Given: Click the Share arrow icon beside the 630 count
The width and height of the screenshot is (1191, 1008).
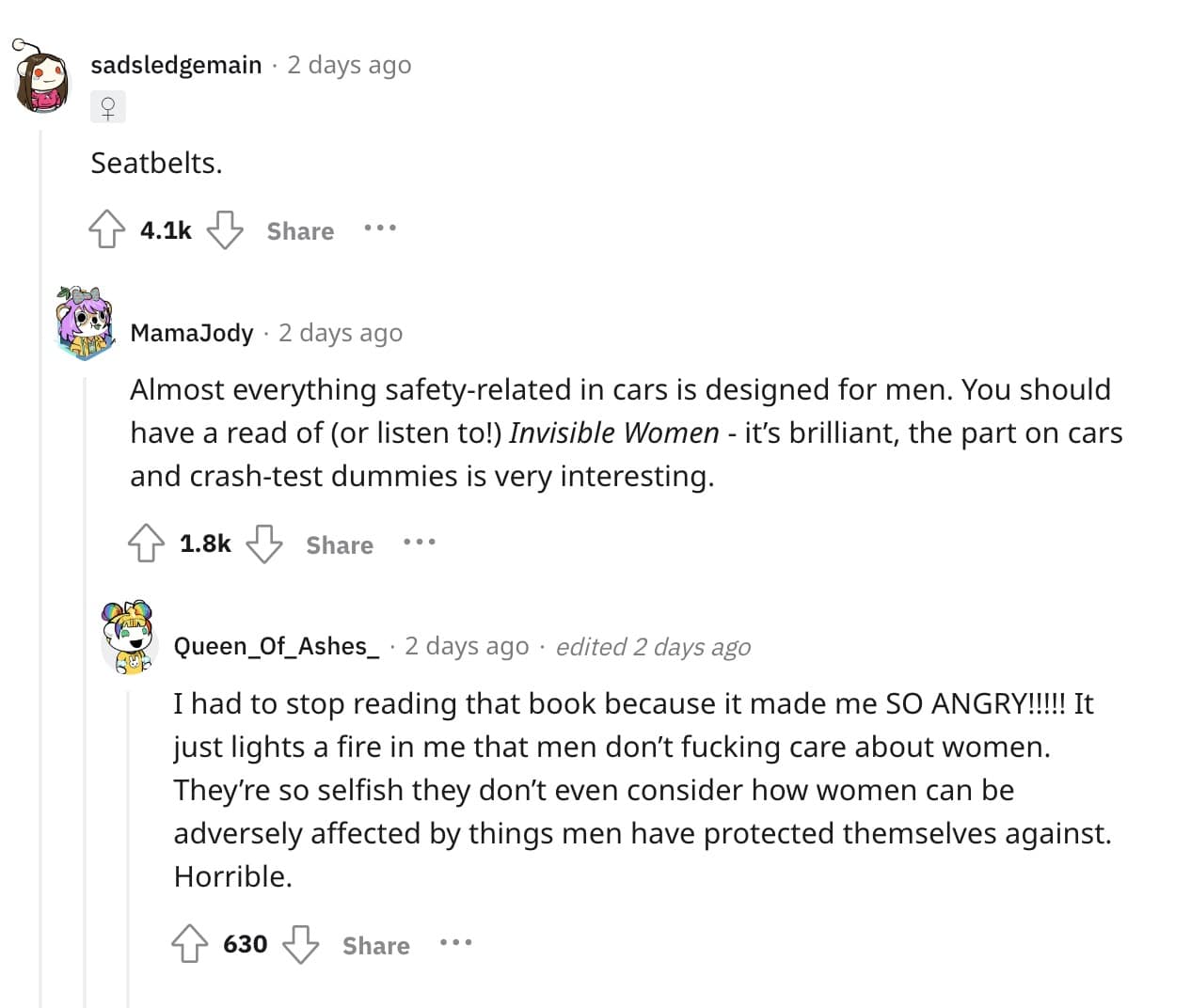Looking at the screenshot, I should click(301, 942).
